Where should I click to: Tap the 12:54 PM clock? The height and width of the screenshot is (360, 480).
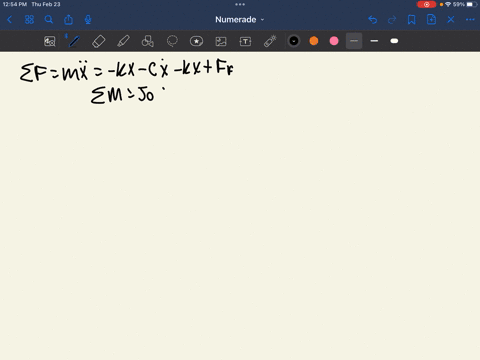tap(15, 4)
